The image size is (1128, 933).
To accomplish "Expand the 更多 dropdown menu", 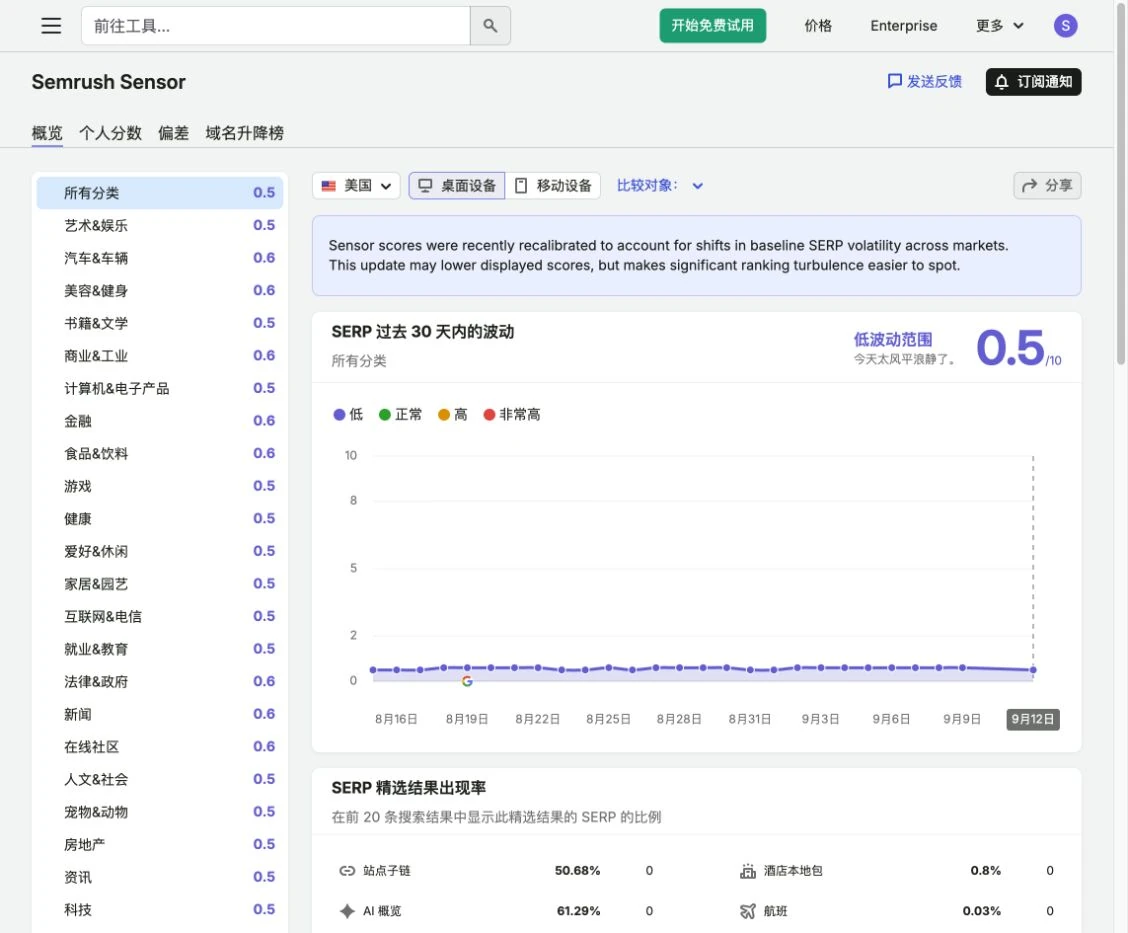I will click(x=999, y=26).
